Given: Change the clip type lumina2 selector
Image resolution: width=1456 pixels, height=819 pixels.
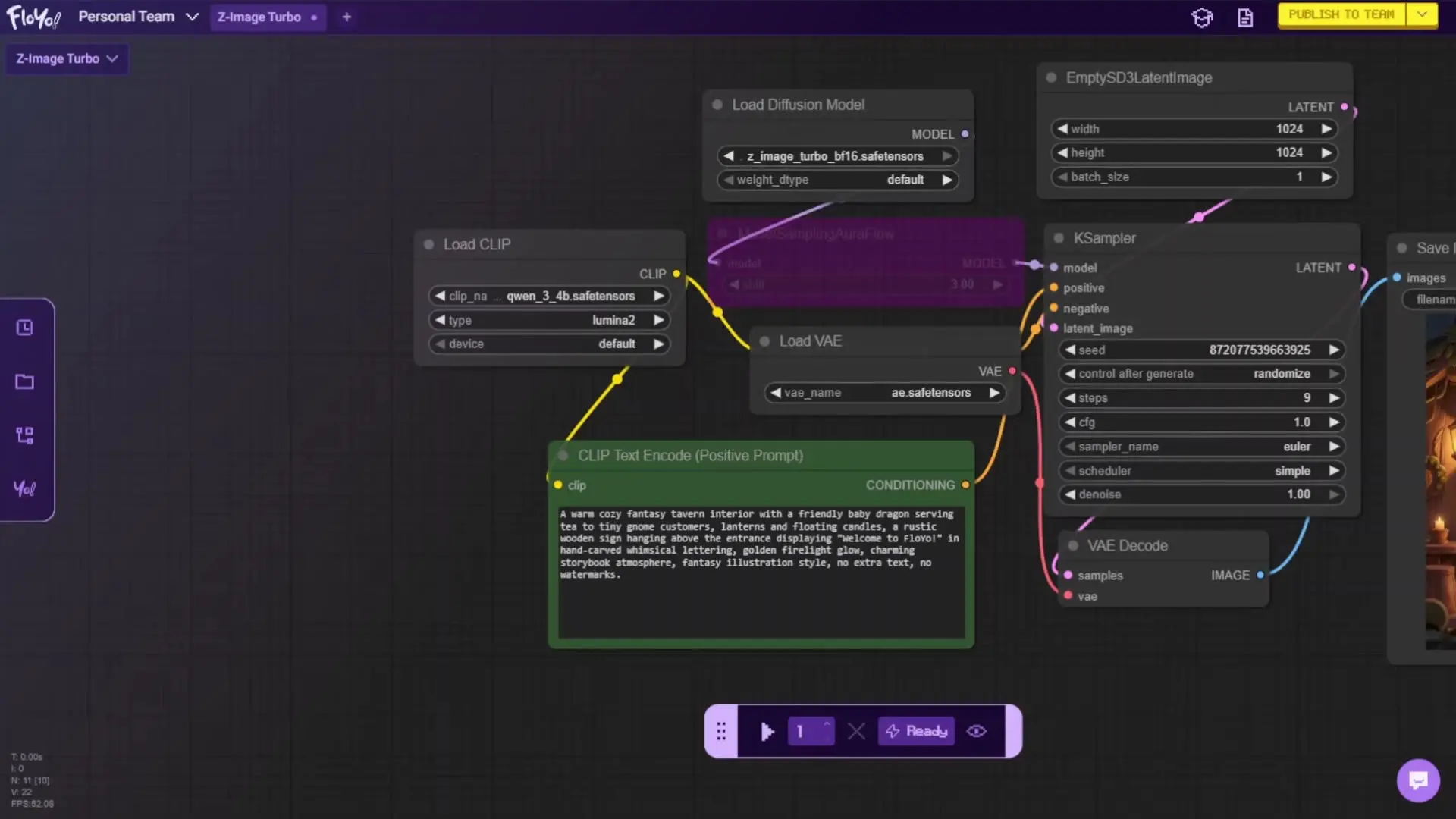Looking at the screenshot, I should (549, 320).
